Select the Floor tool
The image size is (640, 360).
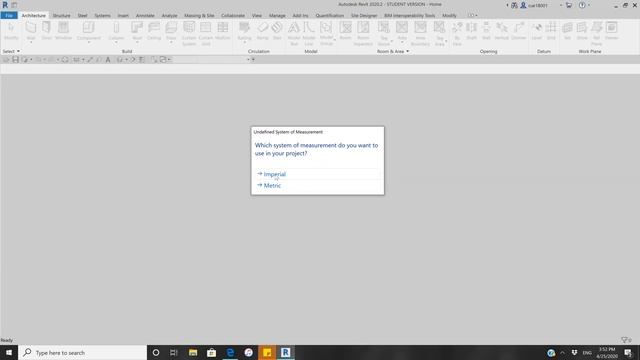tap(171, 31)
